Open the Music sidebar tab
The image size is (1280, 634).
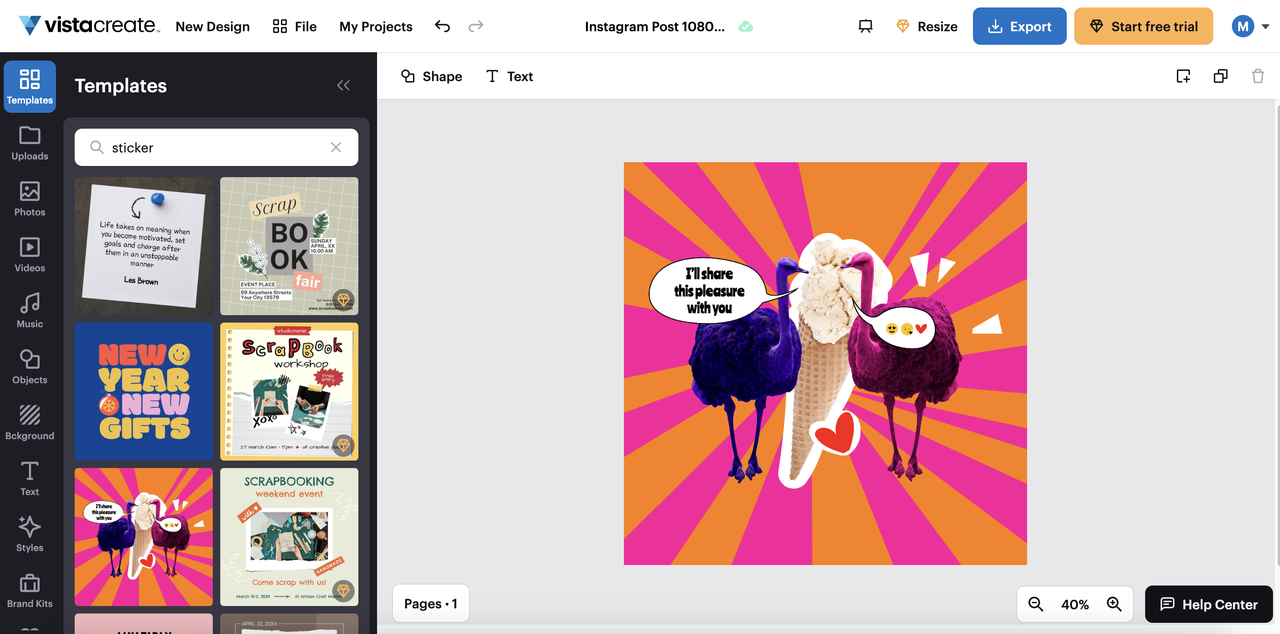click(30, 310)
